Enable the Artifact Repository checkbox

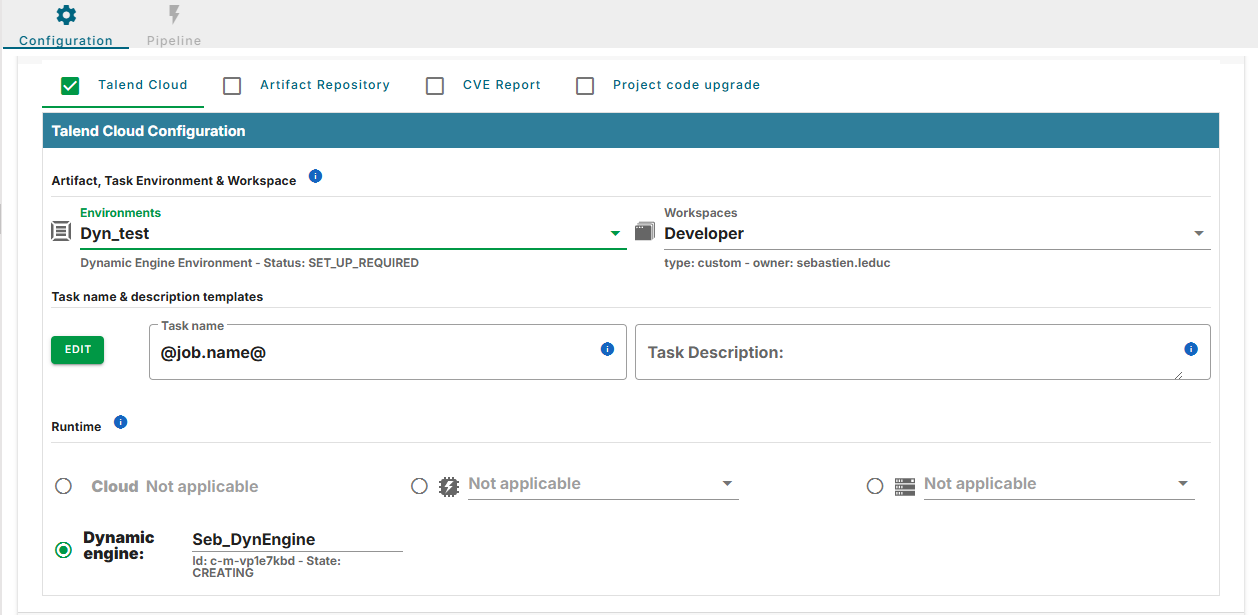pyautogui.click(x=232, y=86)
